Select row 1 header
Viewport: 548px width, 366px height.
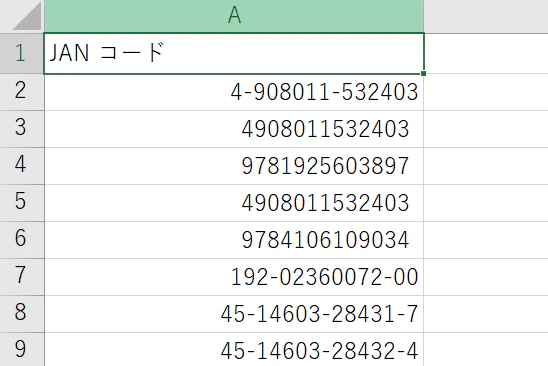point(22,53)
